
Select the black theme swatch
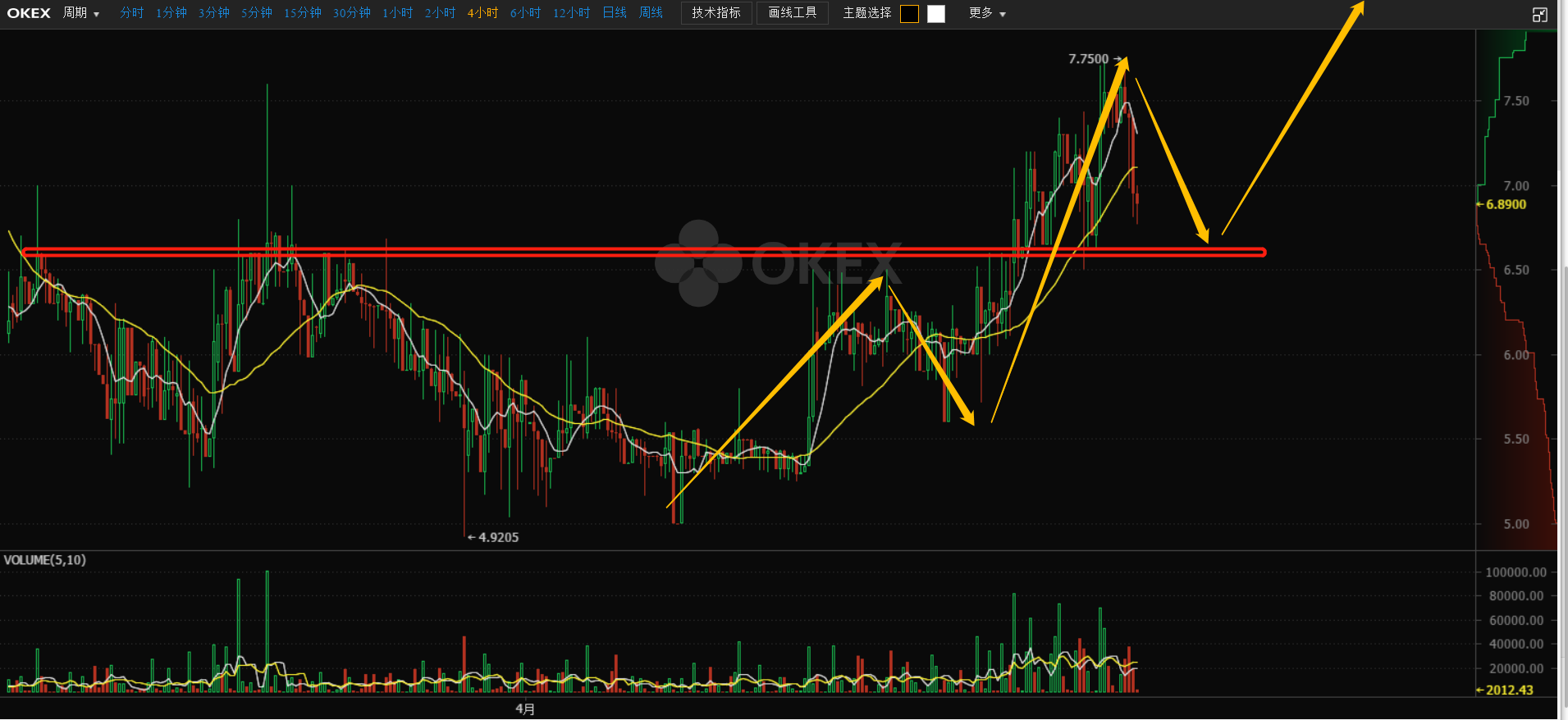pyautogui.click(x=909, y=14)
